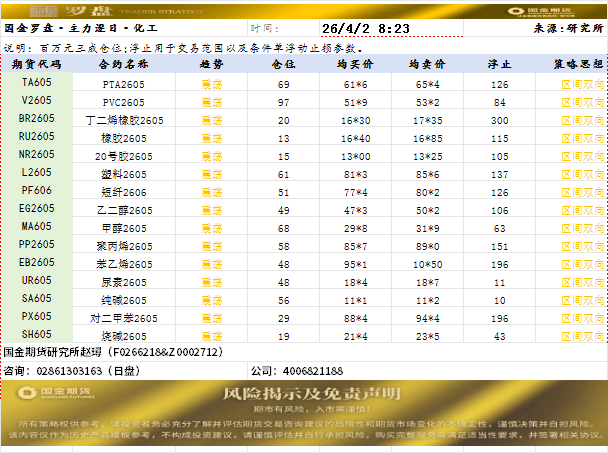Select the MA605 futures code cell

coord(36,226)
